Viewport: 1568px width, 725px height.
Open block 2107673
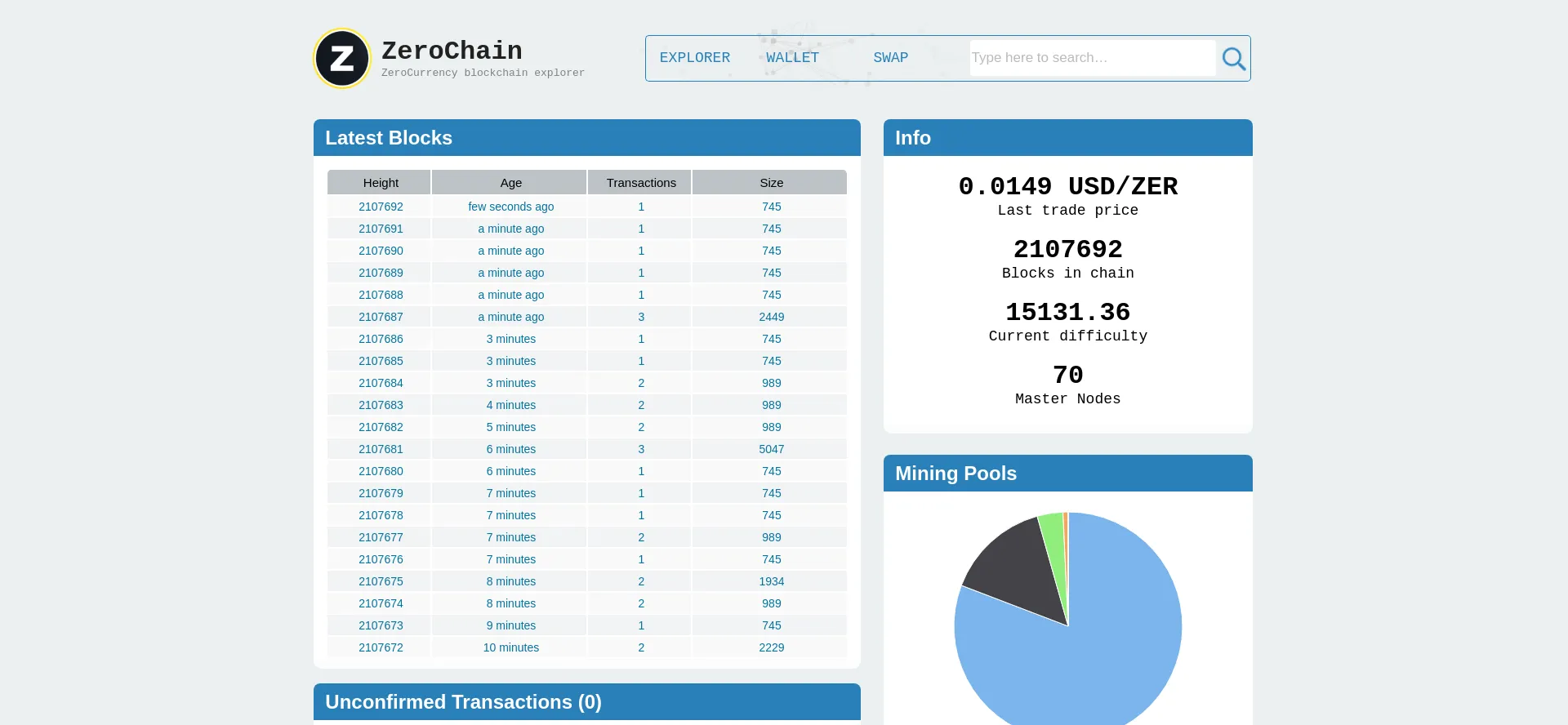tap(381, 625)
